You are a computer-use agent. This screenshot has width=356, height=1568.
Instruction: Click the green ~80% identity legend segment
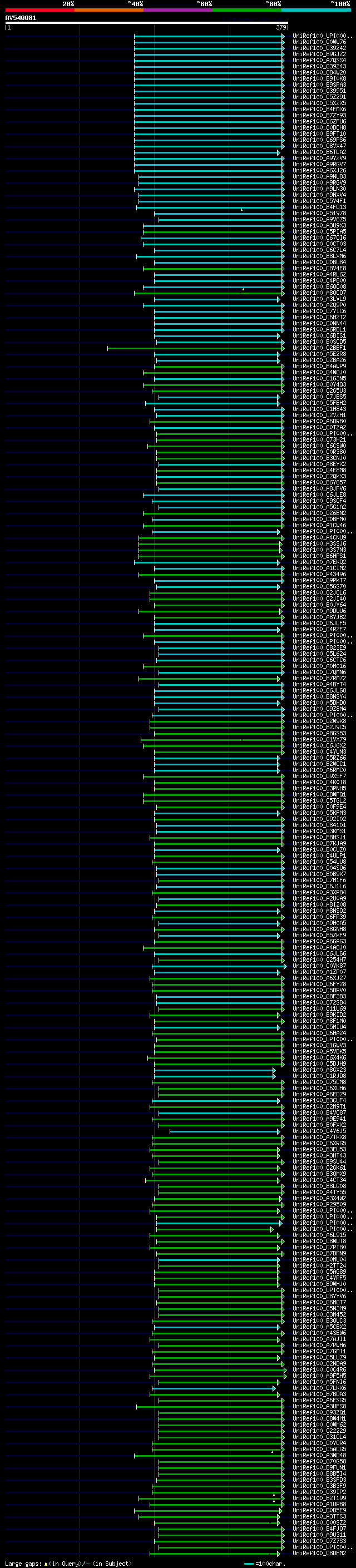pyautogui.click(x=247, y=10)
